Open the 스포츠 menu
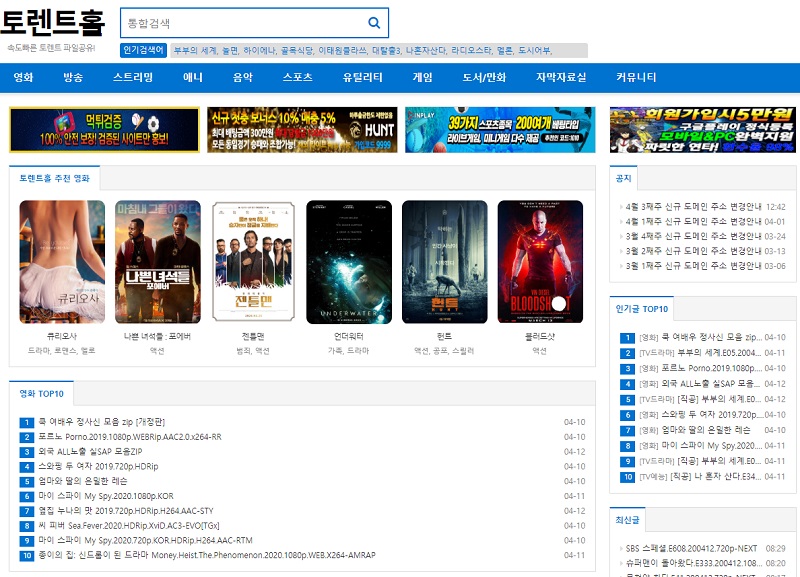This screenshot has height=577, width=800. click(x=297, y=78)
